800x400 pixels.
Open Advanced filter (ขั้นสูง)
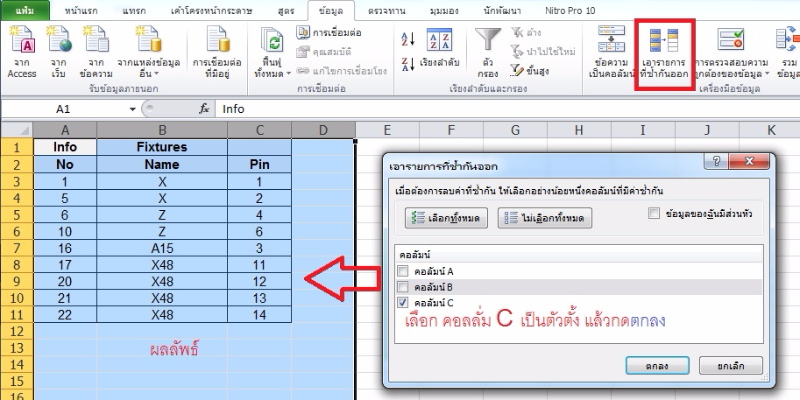coord(529,70)
